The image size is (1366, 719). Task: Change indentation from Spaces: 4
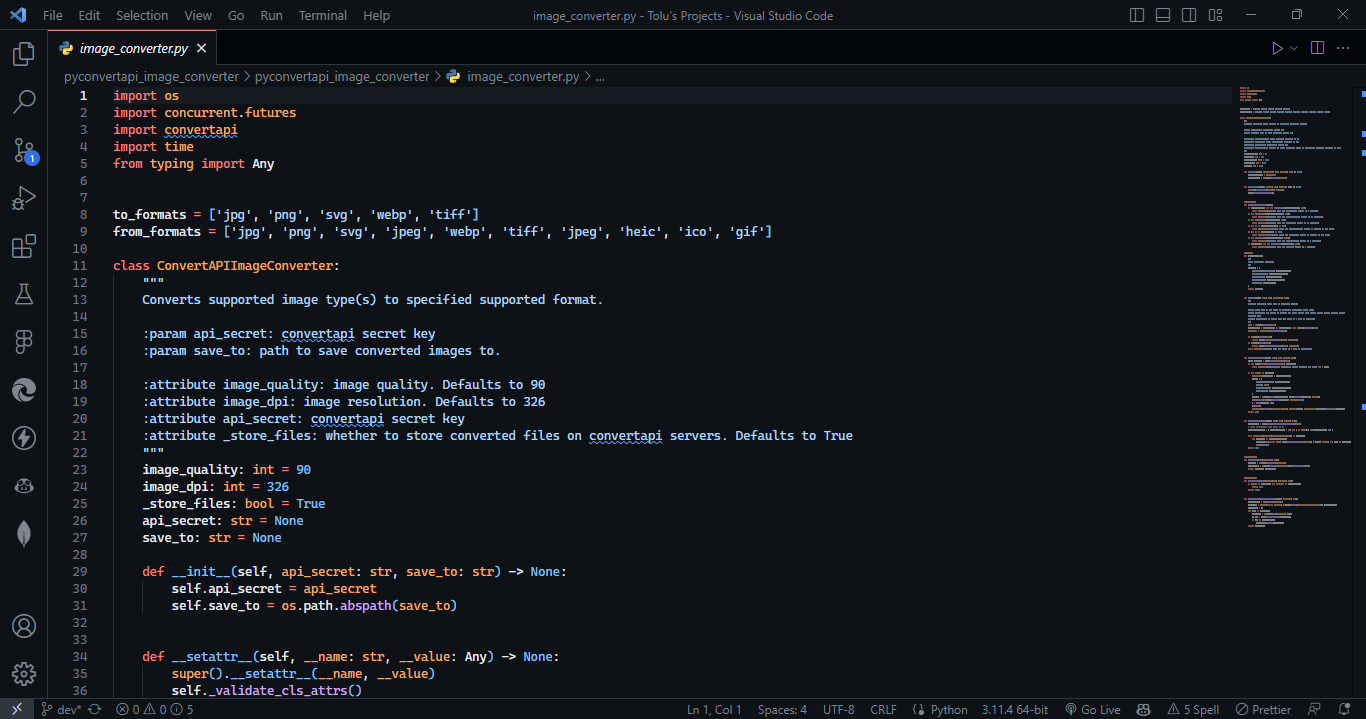point(782,709)
